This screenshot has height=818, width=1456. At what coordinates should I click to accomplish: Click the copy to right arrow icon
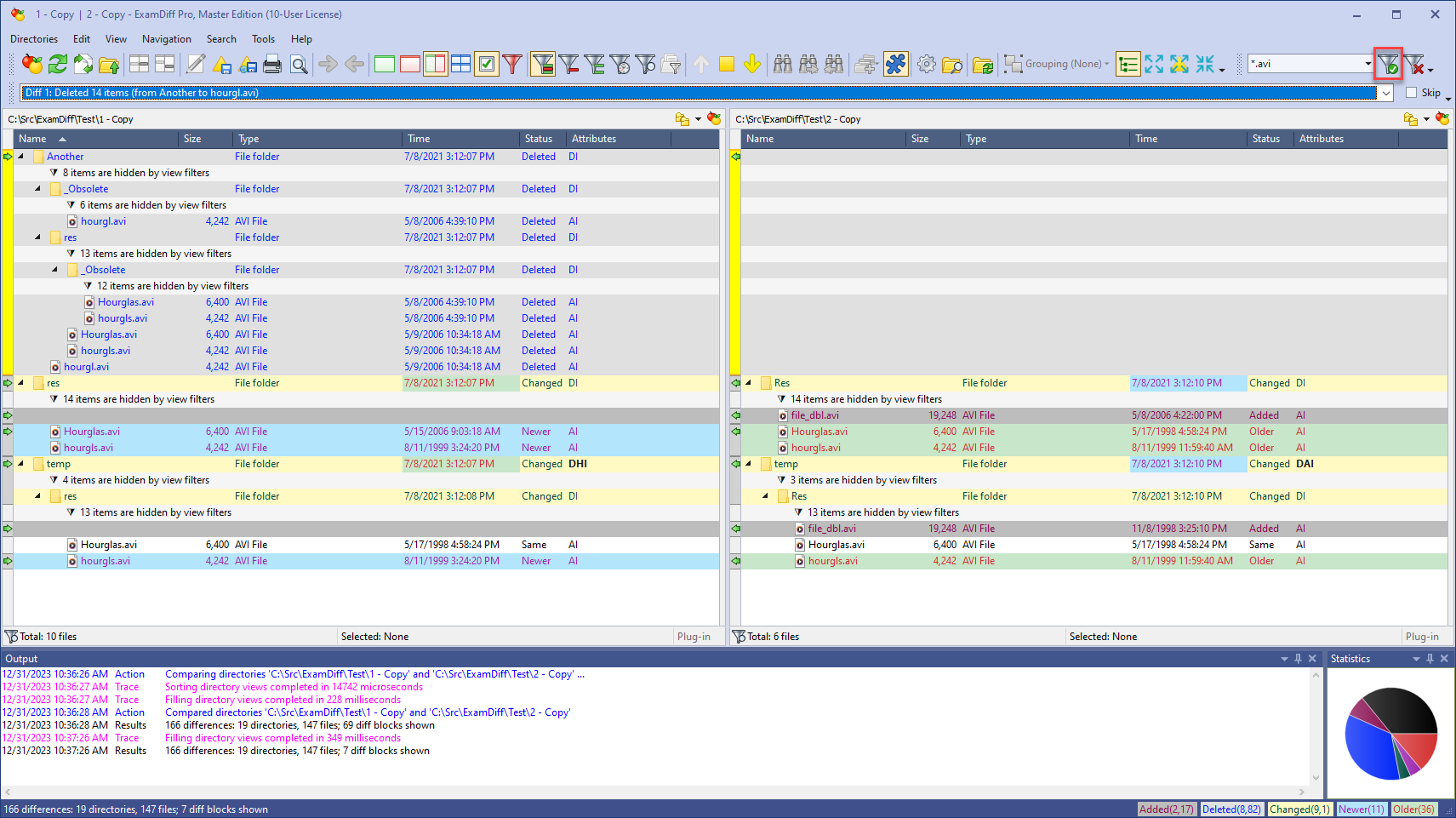(328, 64)
